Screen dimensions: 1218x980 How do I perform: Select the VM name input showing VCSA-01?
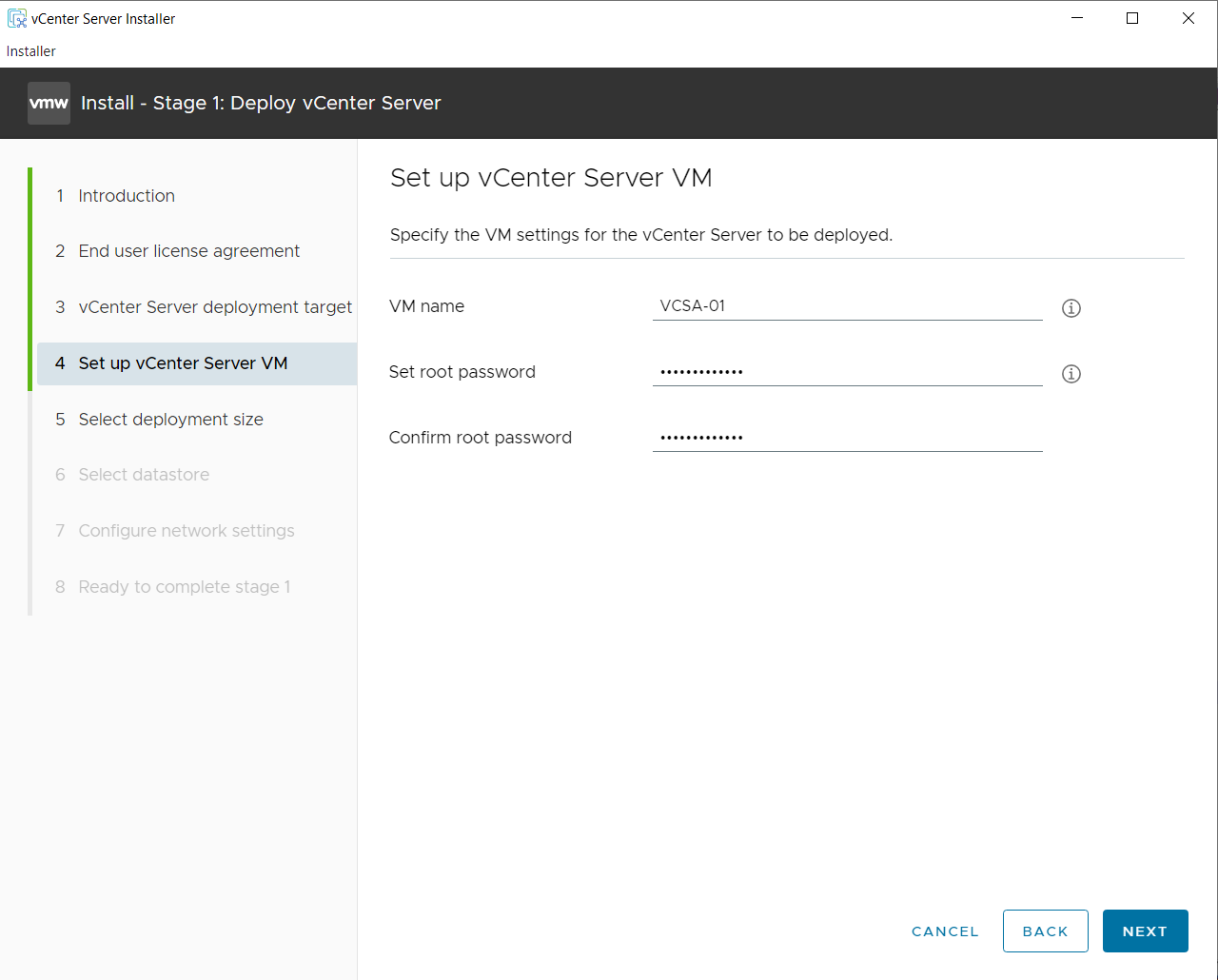847,305
